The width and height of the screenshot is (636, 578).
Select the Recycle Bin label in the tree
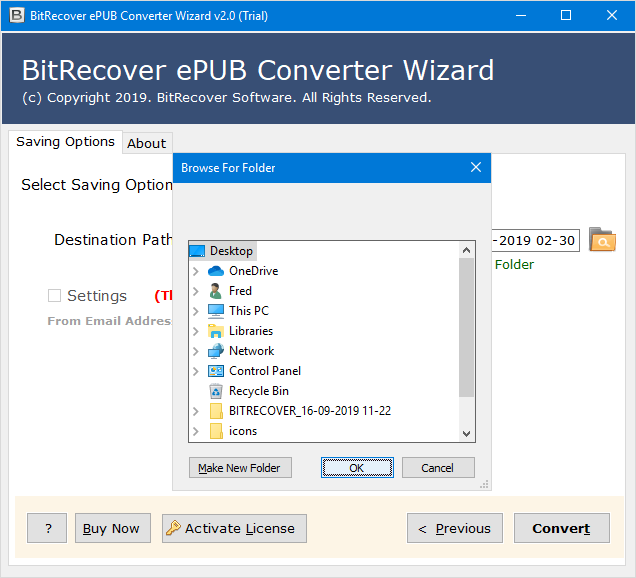pyautogui.click(x=259, y=391)
